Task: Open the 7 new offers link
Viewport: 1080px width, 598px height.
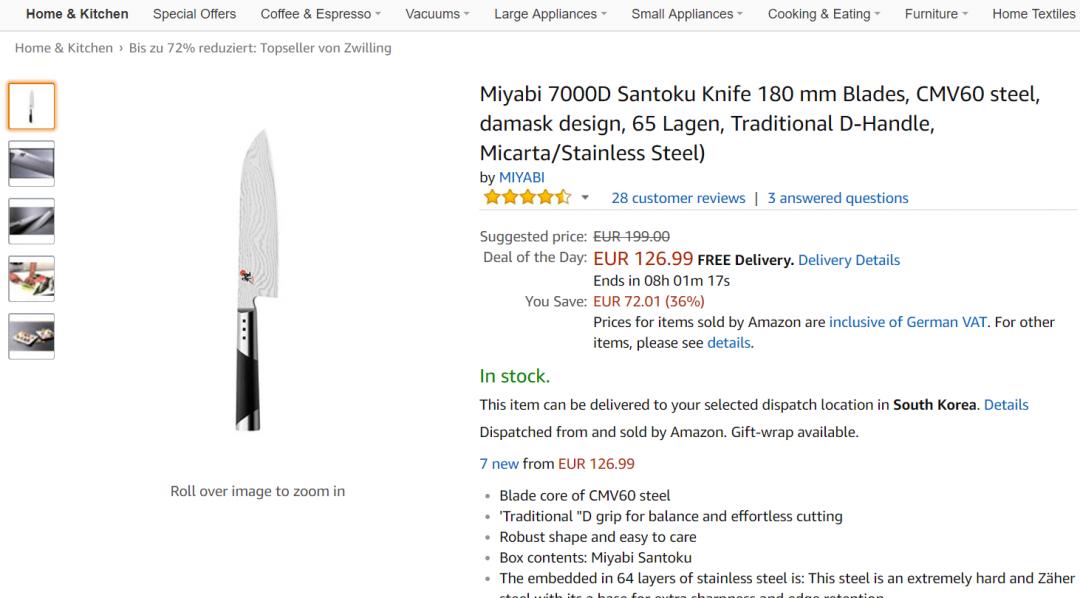Action: point(499,463)
